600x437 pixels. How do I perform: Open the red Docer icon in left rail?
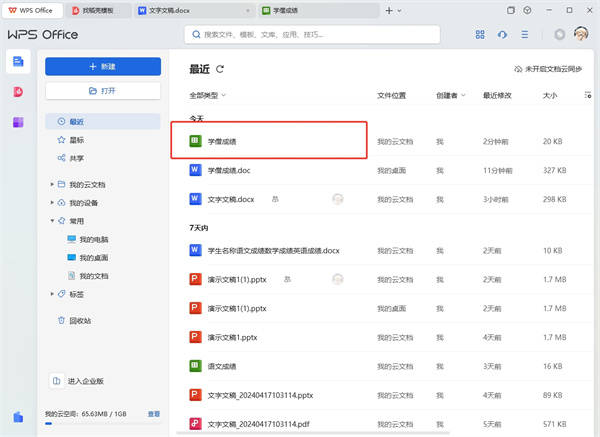[18, 91]
